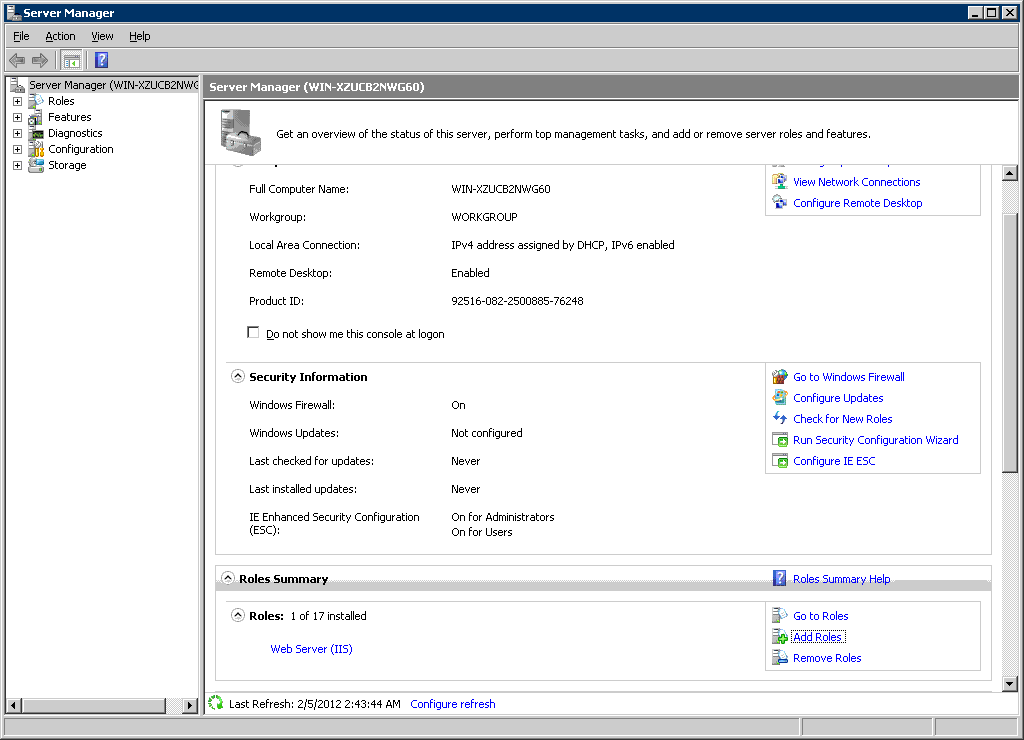The height and width of the screenshot is (740, 1024).
Task: Click the Go to Roles link
Action: coord(820,616)
